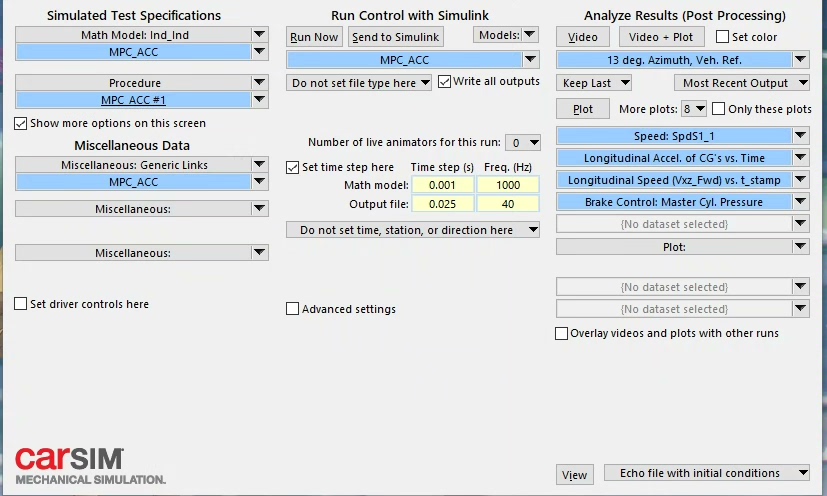Open first {No dataset selected} plot dropdown
The height and width of the screenshot is (496, 827).
(801, 224)
